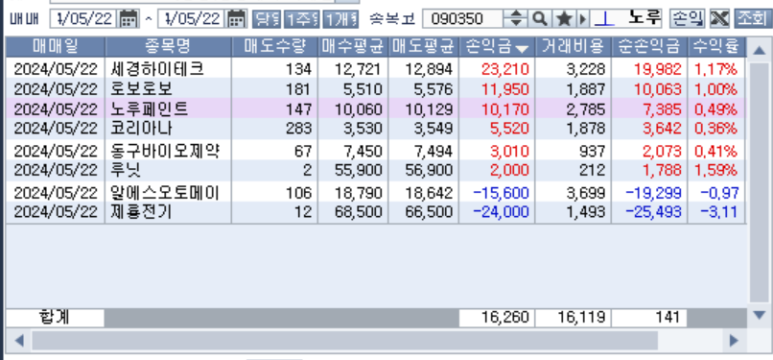The image size is (773, 360).
Task: Click the 손익 button
Action: tap(687, 19)
